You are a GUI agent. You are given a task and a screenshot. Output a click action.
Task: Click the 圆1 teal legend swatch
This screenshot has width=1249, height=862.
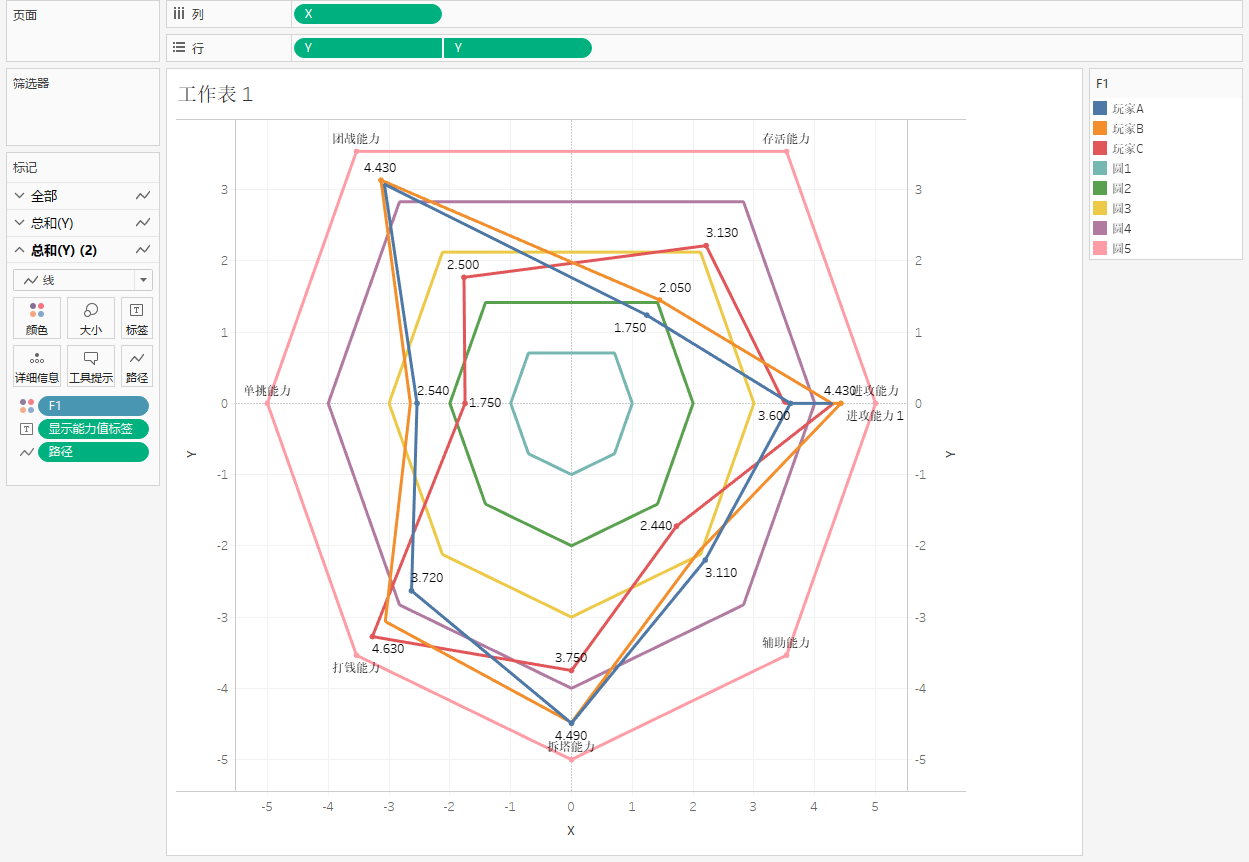pyautogui.click(x=1100, y=168)
